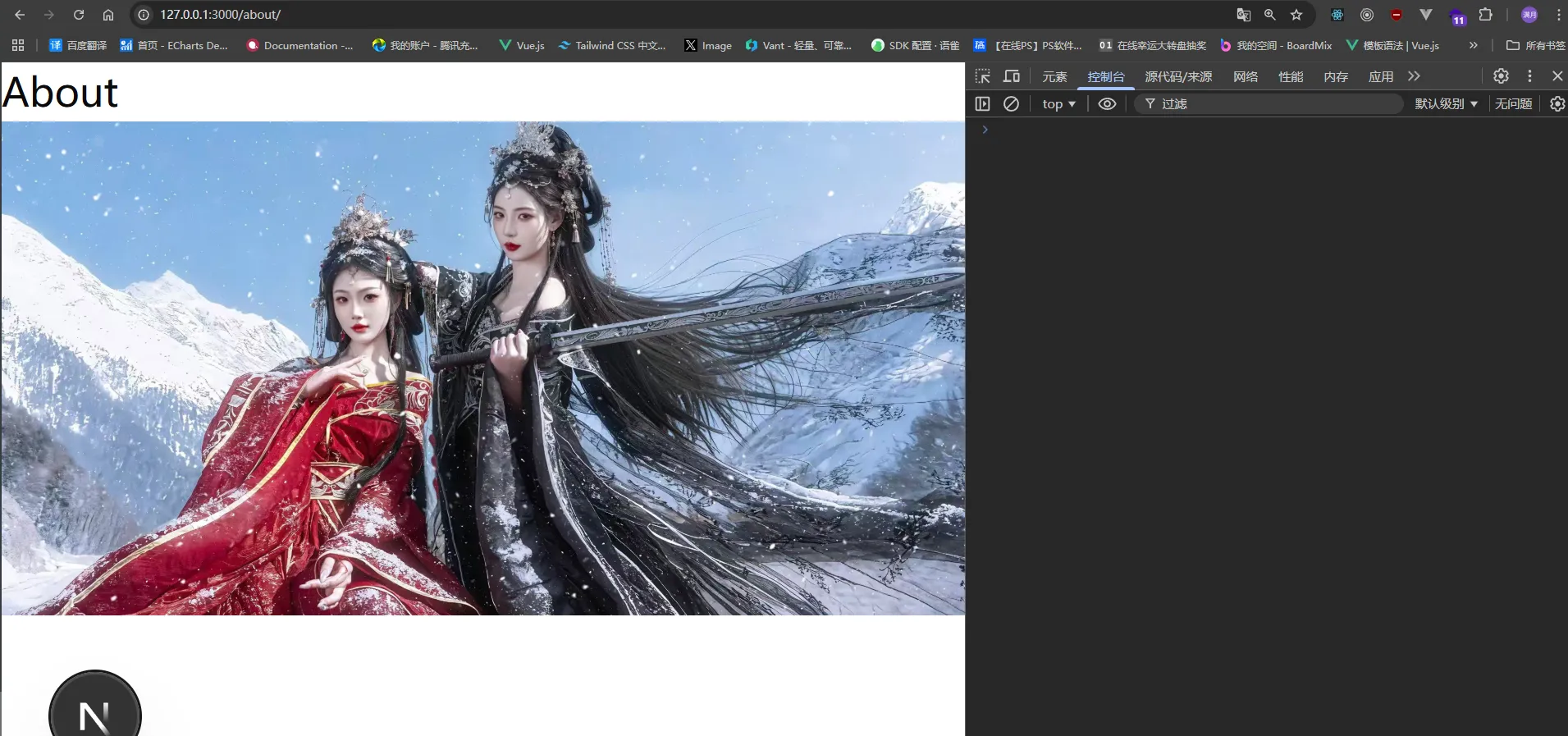Open DevTools settings gear icon
Screen dimensions: 1568x736
1501,76
